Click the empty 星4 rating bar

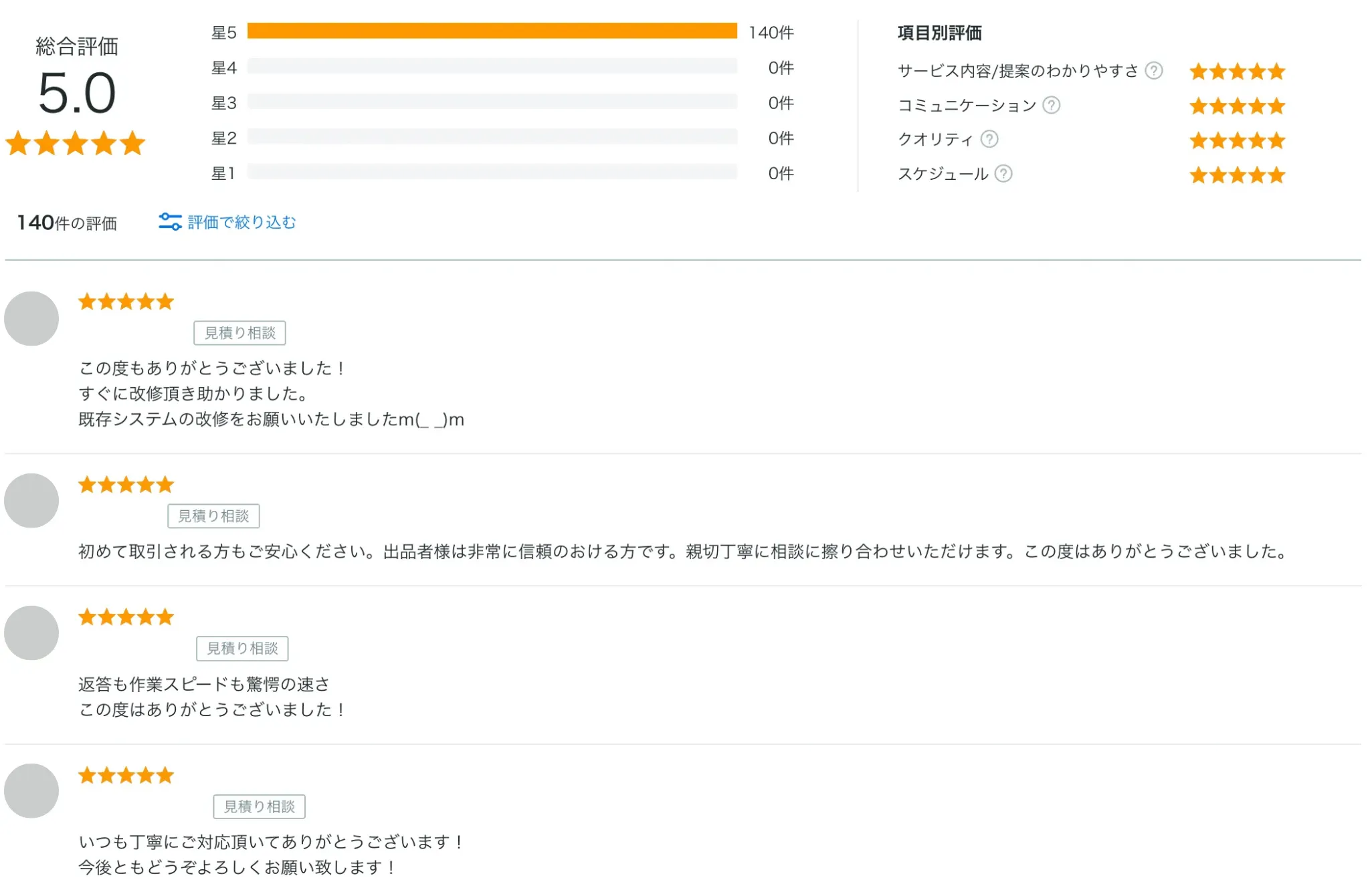pyautogui.click(x=492, y=66)
